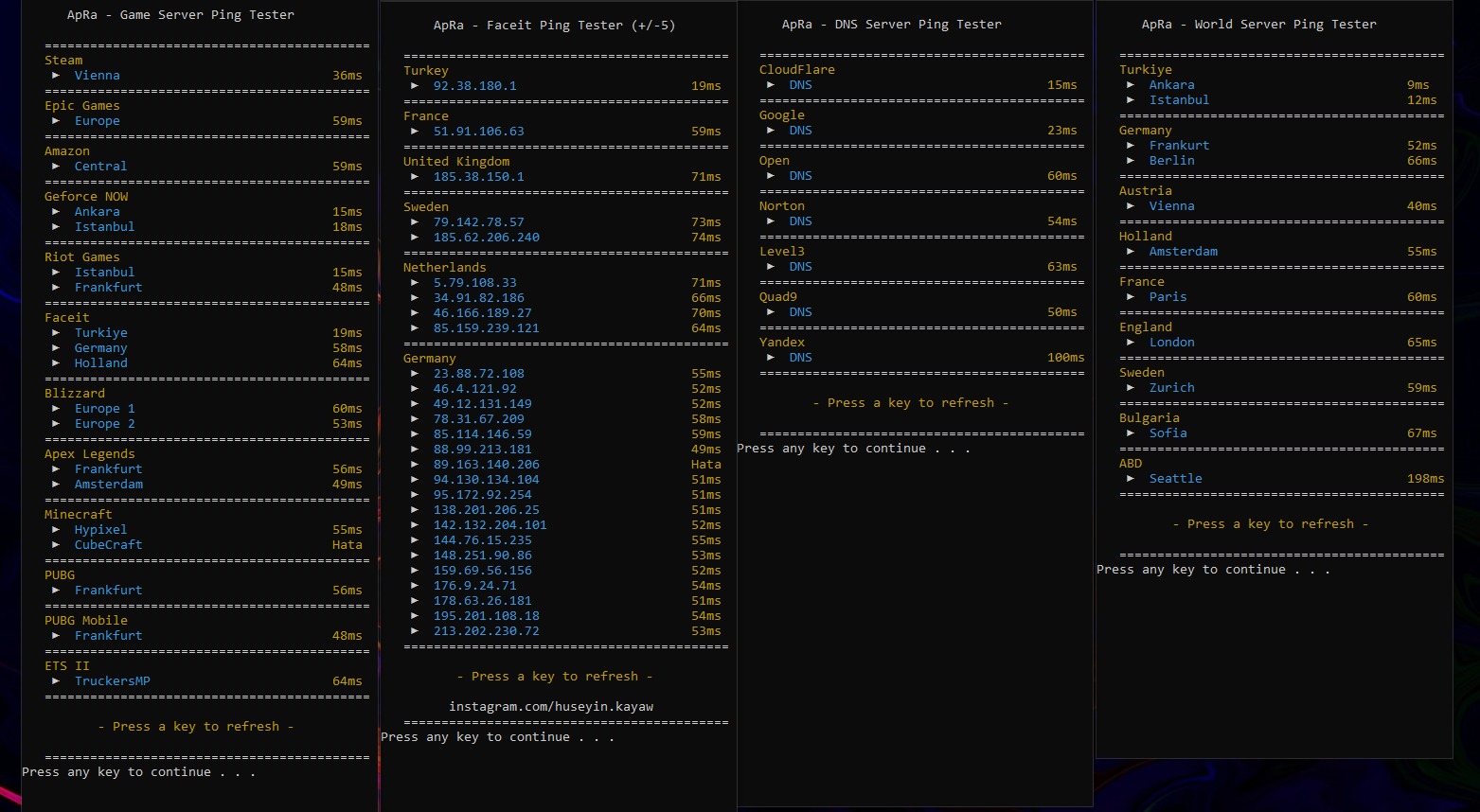The width and height of the screenshot is (1480, 812).
Task: Click the arrow icon beside Level3 DNS
Action: 771,267
